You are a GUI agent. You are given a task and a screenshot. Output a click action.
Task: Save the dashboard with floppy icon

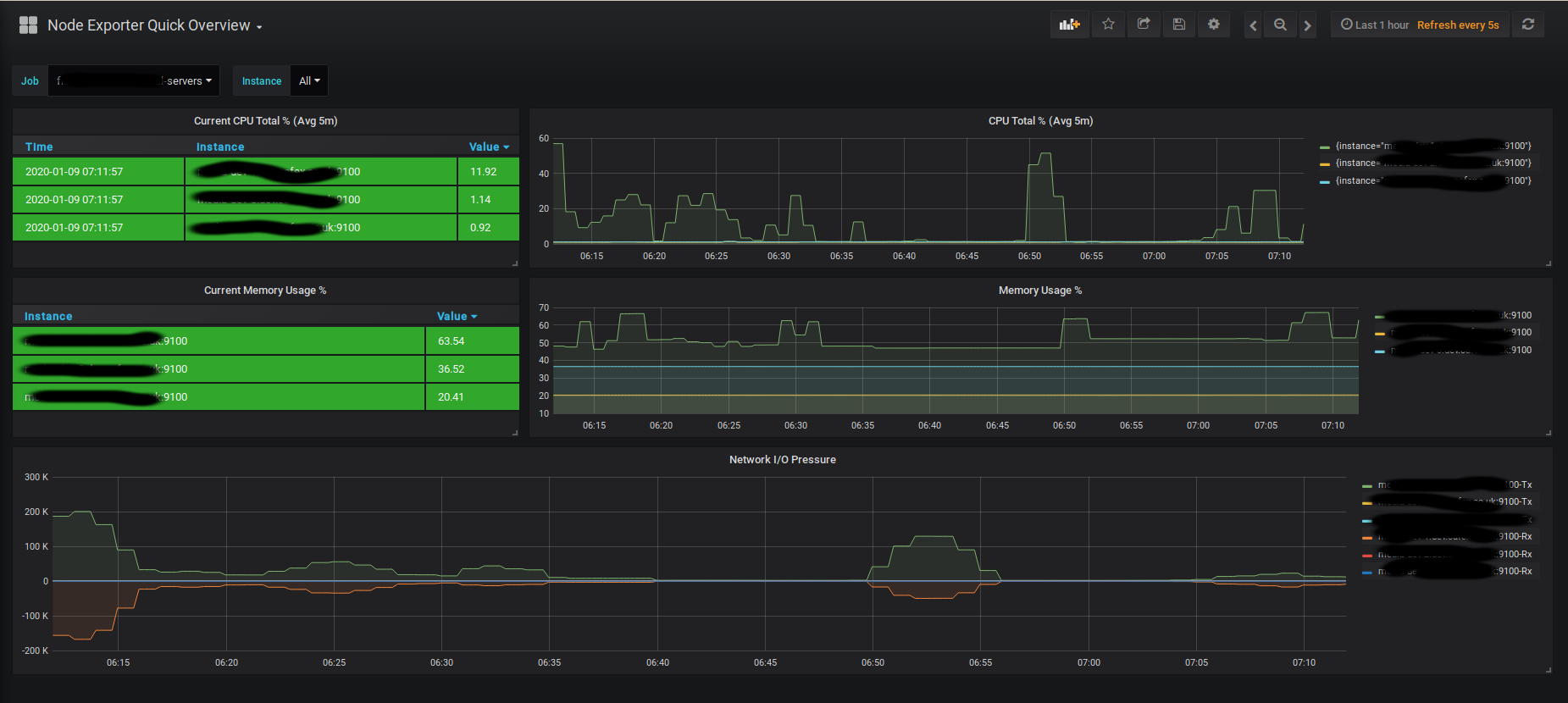tap(1178, 25)
